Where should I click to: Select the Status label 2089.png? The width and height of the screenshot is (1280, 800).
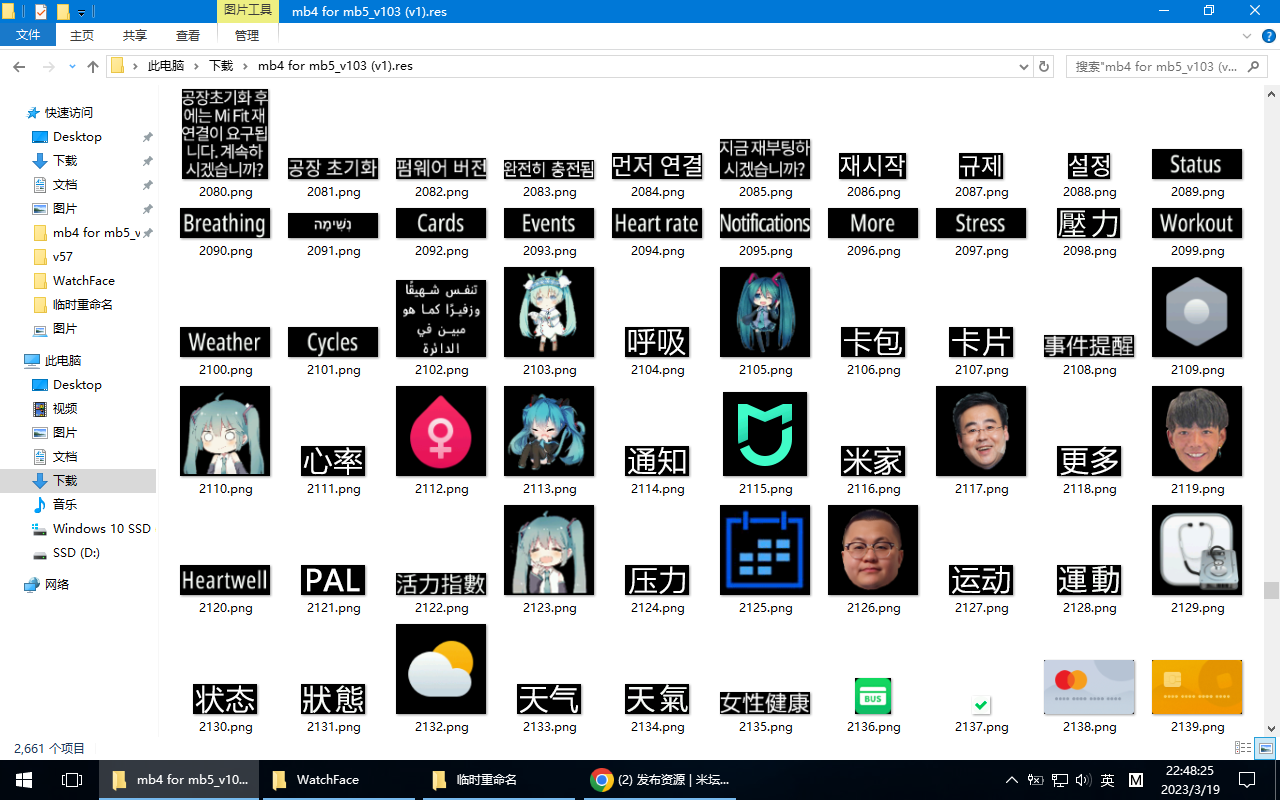(x=1197, y=164)
